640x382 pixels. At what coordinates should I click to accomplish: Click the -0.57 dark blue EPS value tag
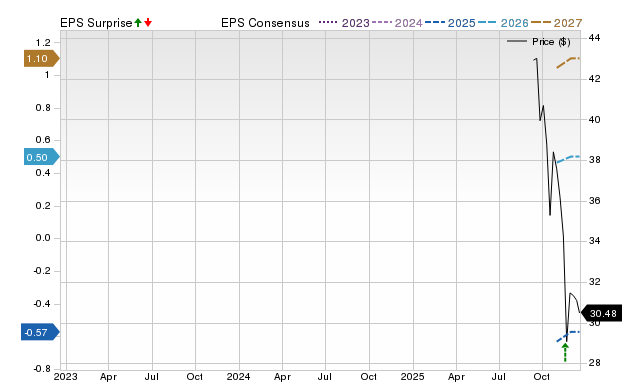point(40,332)
